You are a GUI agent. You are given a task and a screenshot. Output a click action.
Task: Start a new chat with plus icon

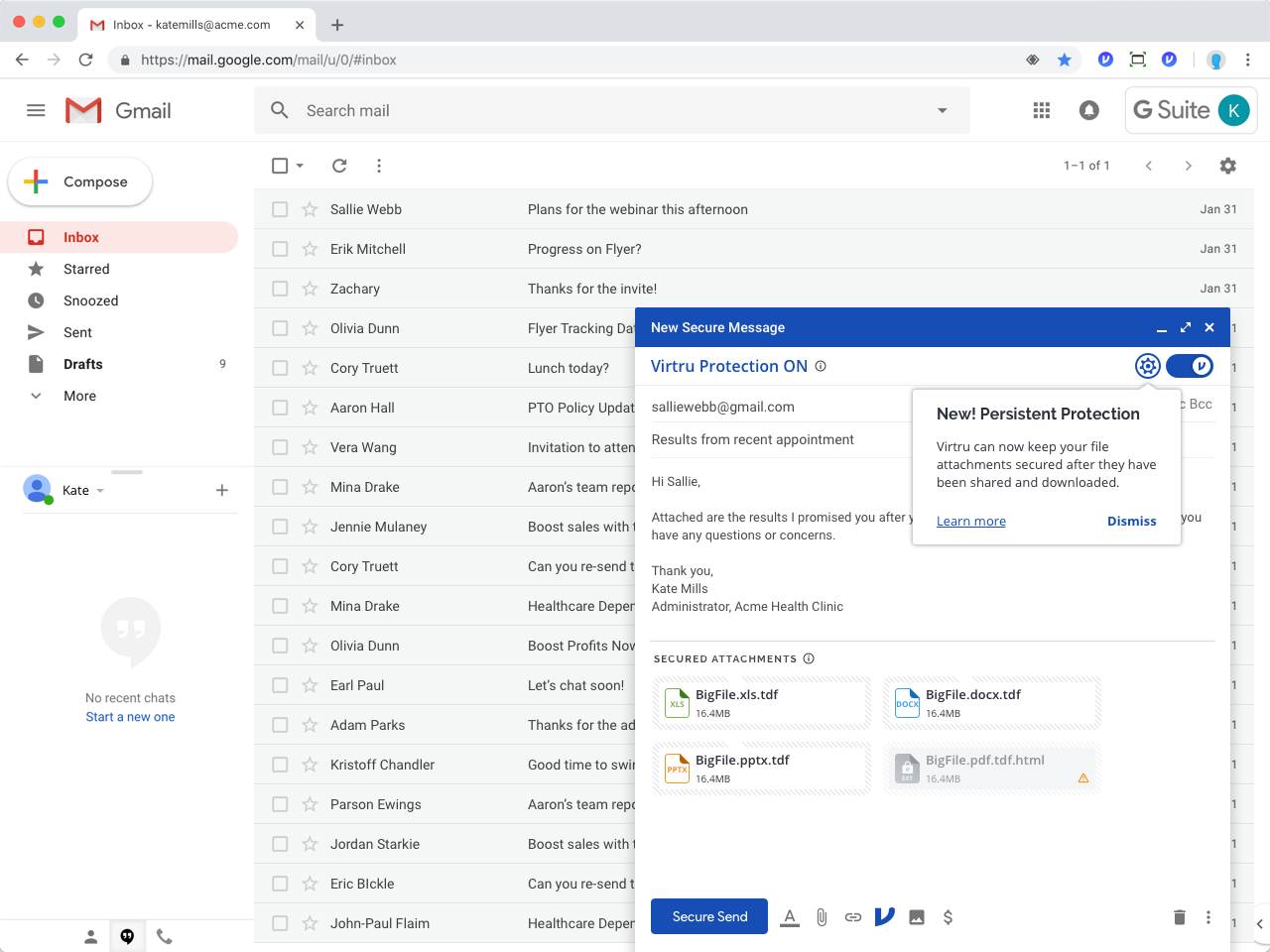pos(222,490)
